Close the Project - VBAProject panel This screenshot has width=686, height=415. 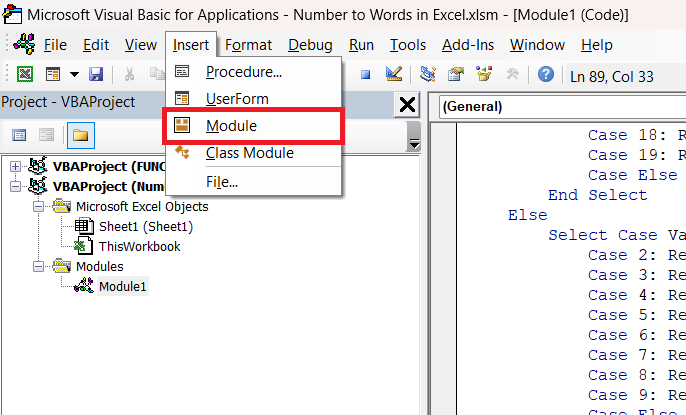pyautogui.click(x=407, y=105)
